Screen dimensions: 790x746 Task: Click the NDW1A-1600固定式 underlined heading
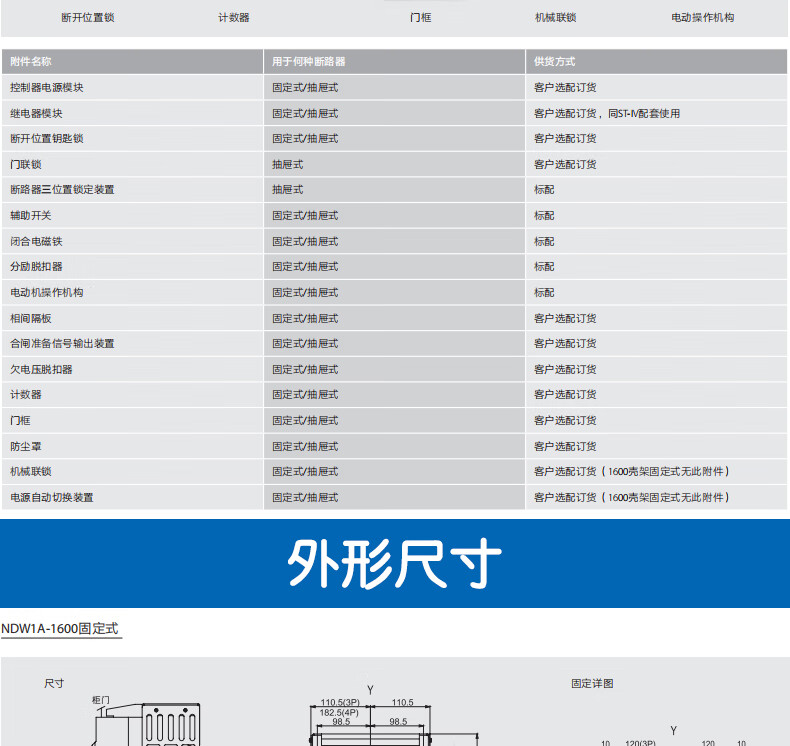click(x=60, y=629)
